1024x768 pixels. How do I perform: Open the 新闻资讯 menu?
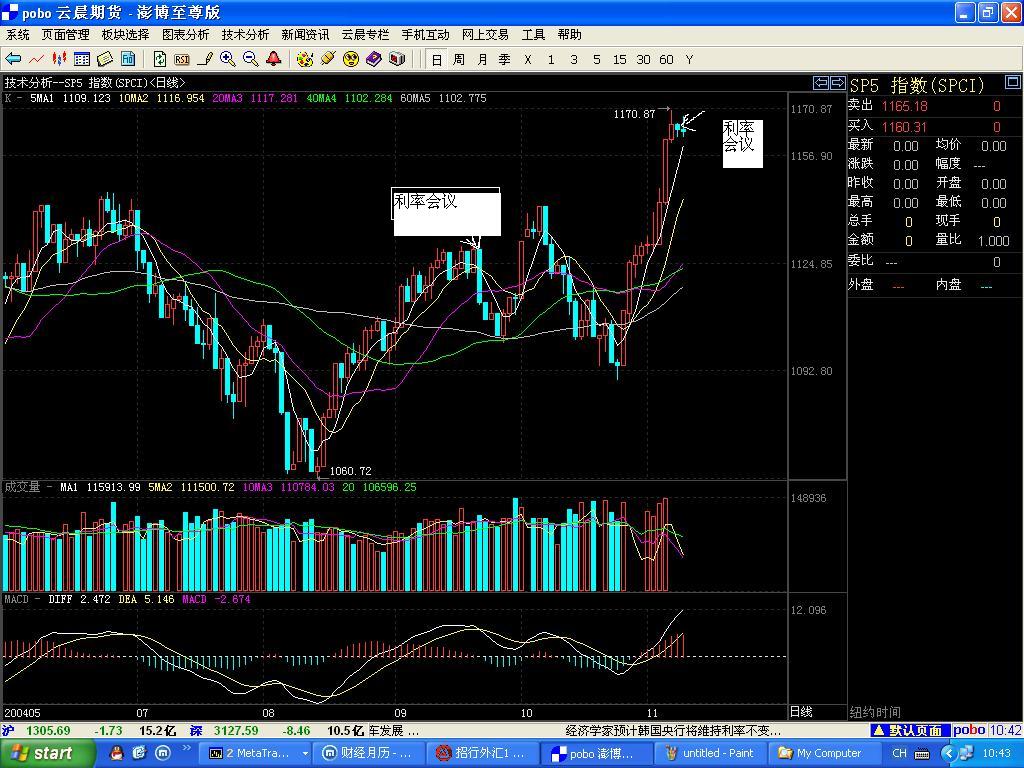pos(305,35)
